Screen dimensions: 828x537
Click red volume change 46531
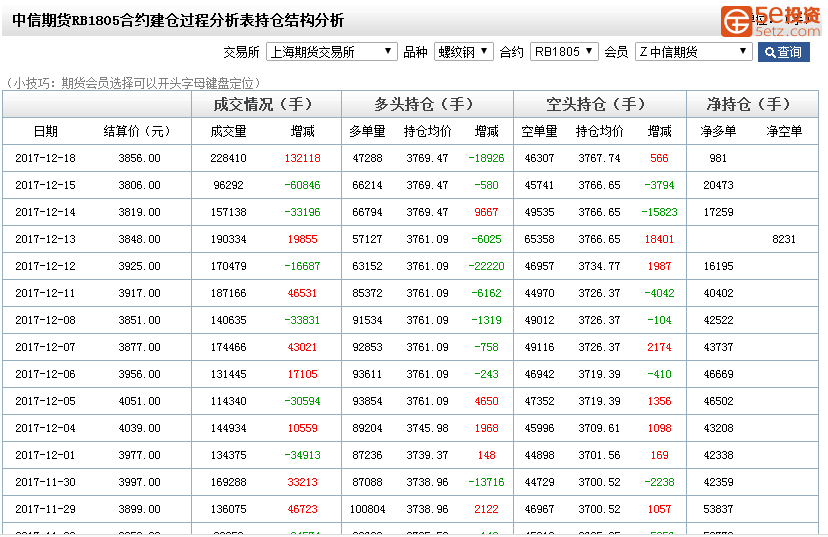[303, 293]
